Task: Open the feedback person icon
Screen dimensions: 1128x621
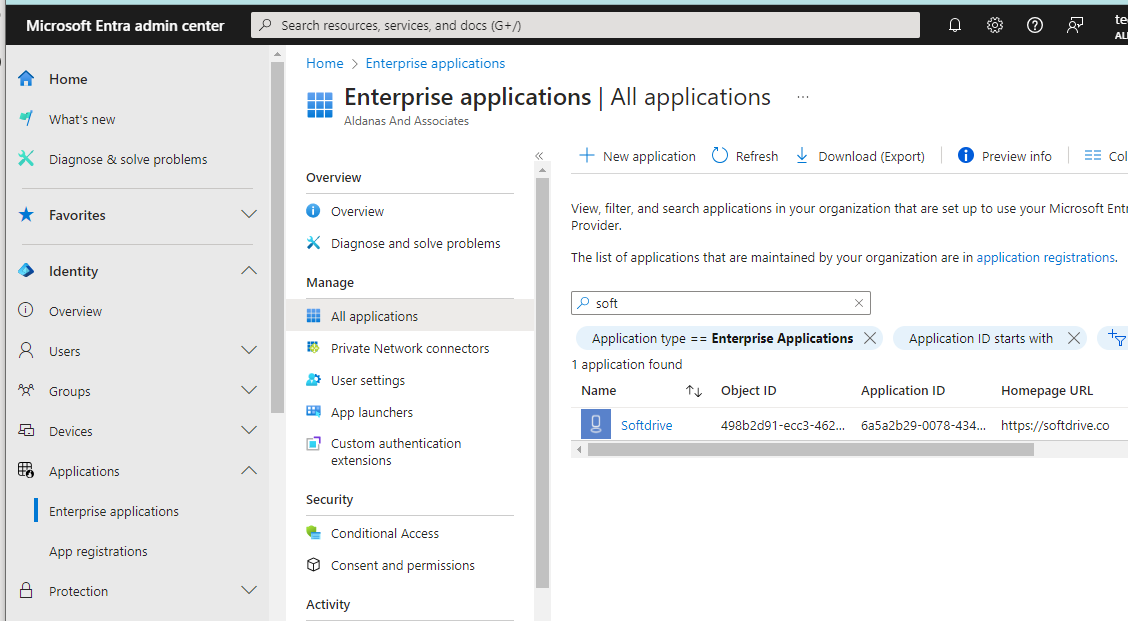Action: pos(1075,25)
